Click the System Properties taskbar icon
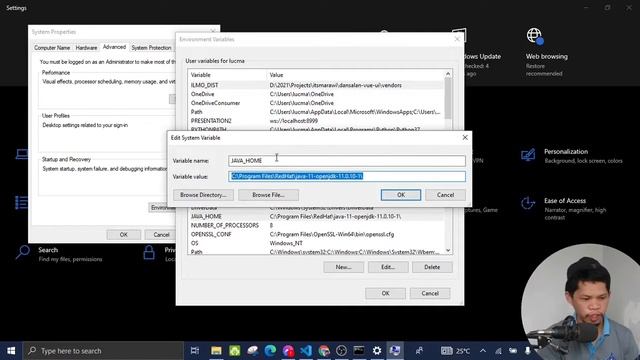The width and height of the screenshot is (640, 360). click(x=395, y=351)
